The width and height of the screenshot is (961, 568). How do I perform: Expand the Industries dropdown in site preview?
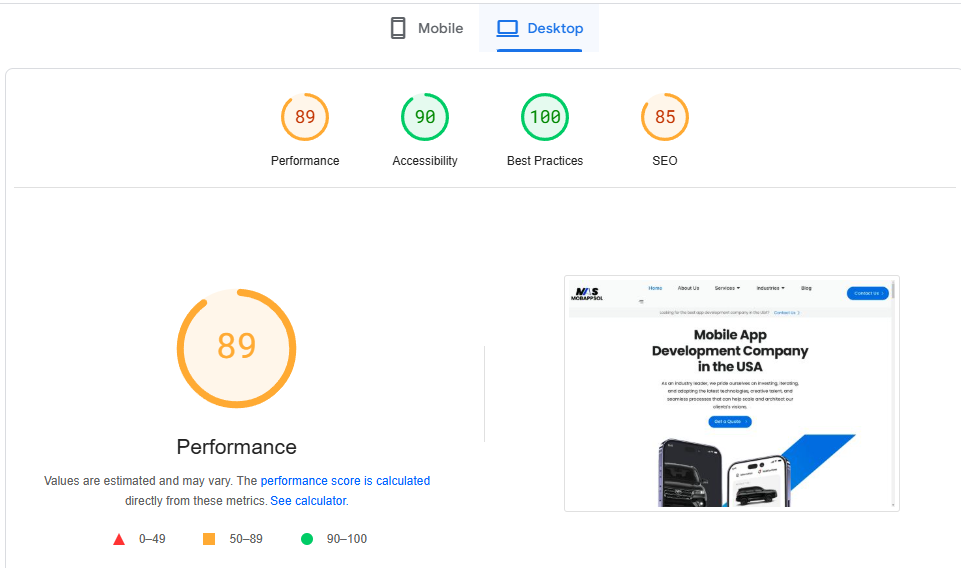(x=770, y=288)
